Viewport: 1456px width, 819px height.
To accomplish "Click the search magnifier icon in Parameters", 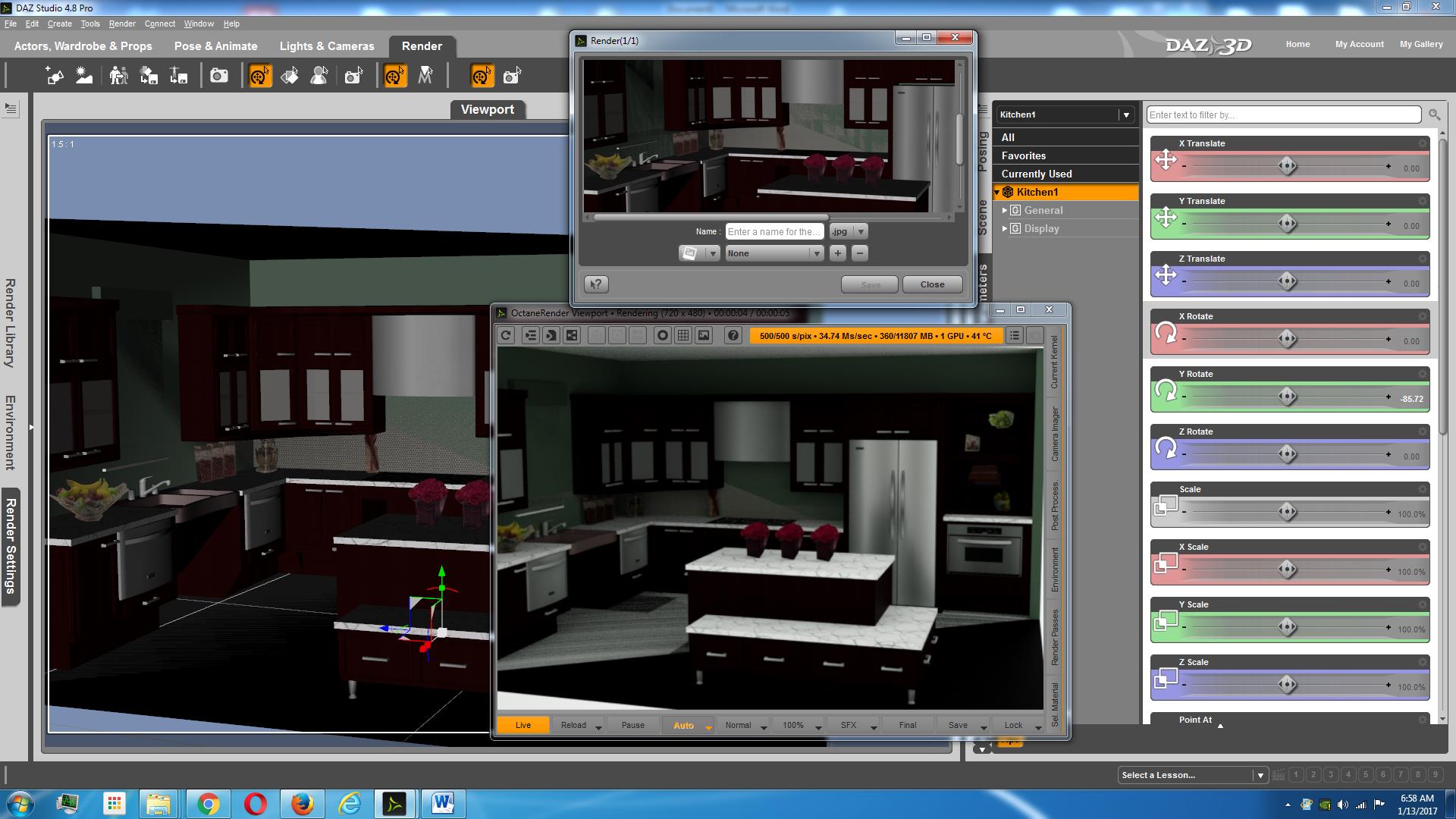I will click(1434, 115).
